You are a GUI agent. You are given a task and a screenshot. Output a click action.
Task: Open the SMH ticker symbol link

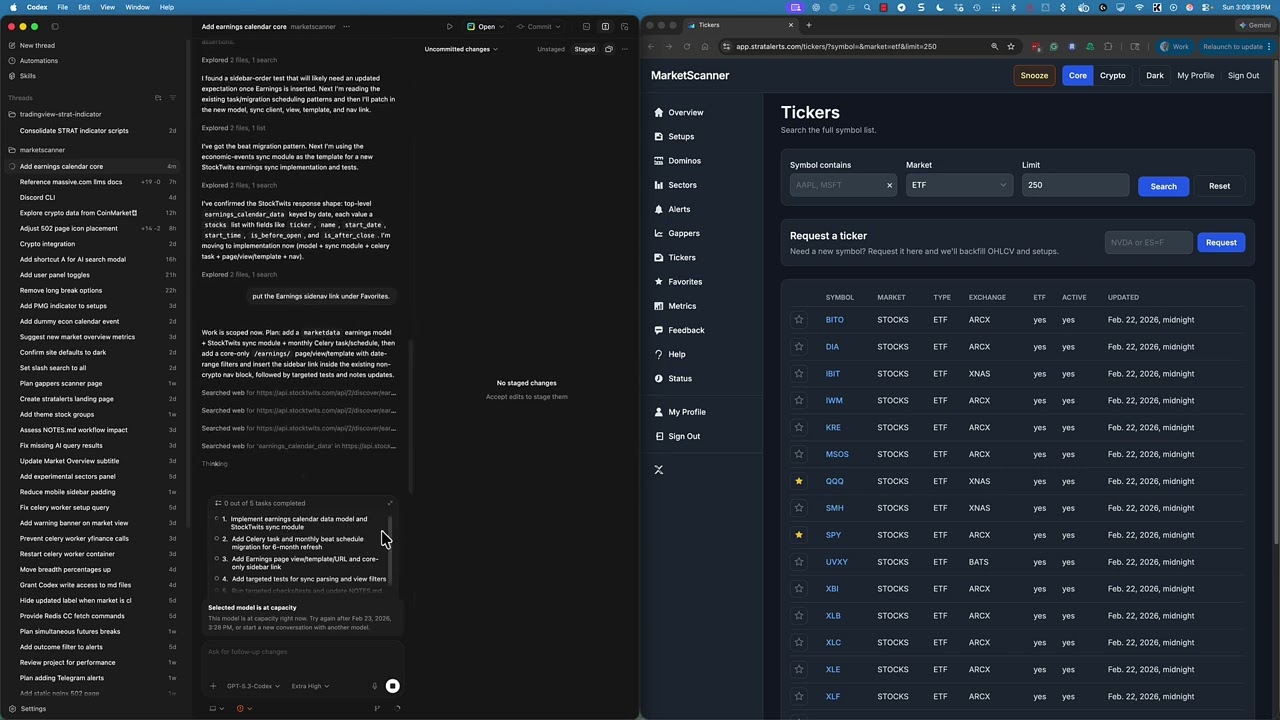point(834,508)
